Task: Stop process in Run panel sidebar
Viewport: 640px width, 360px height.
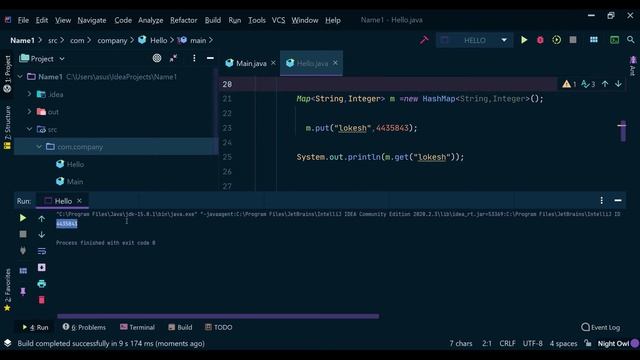Action: (x=23, y=234)
